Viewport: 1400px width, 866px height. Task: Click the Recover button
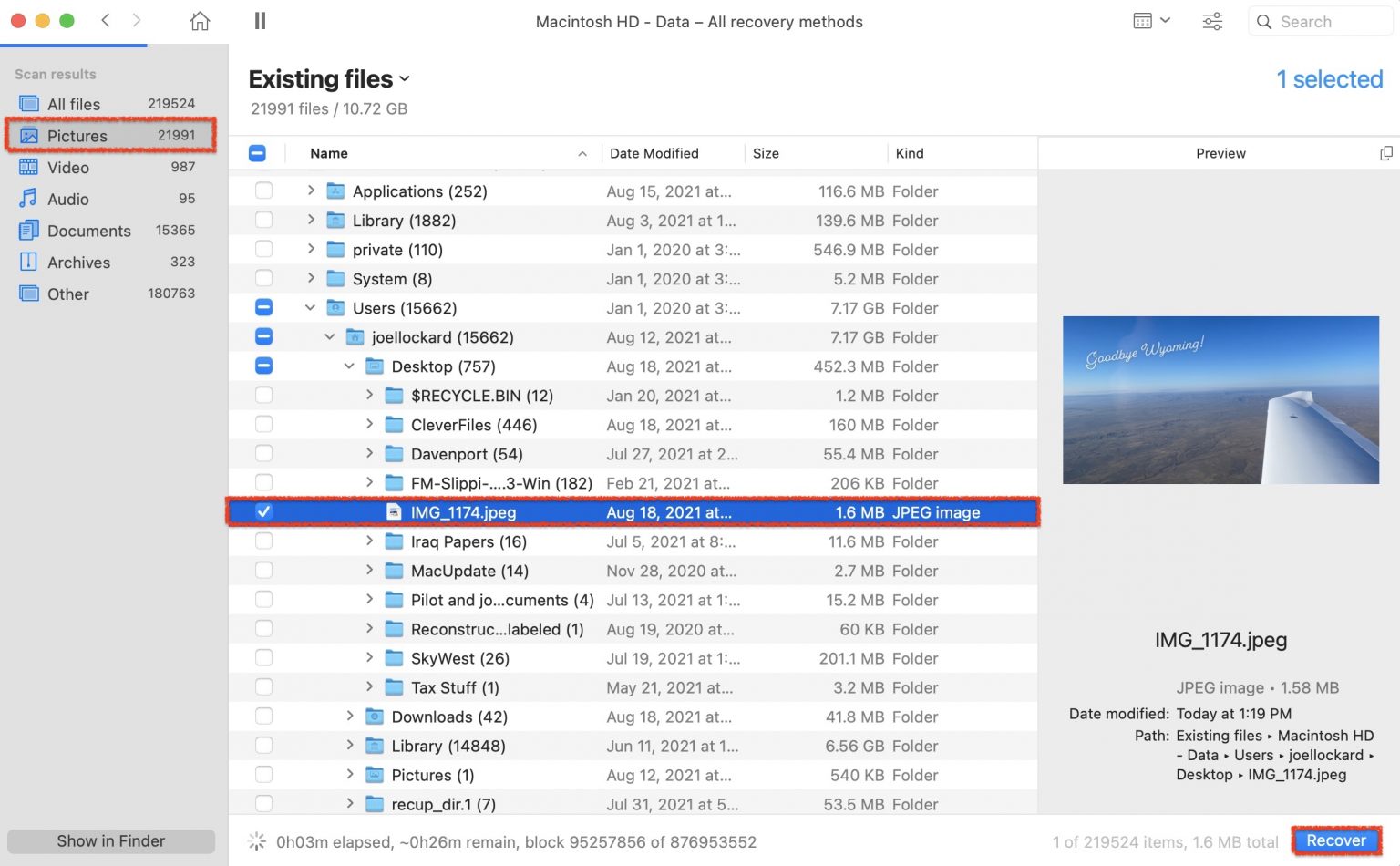coord(1334,840)
